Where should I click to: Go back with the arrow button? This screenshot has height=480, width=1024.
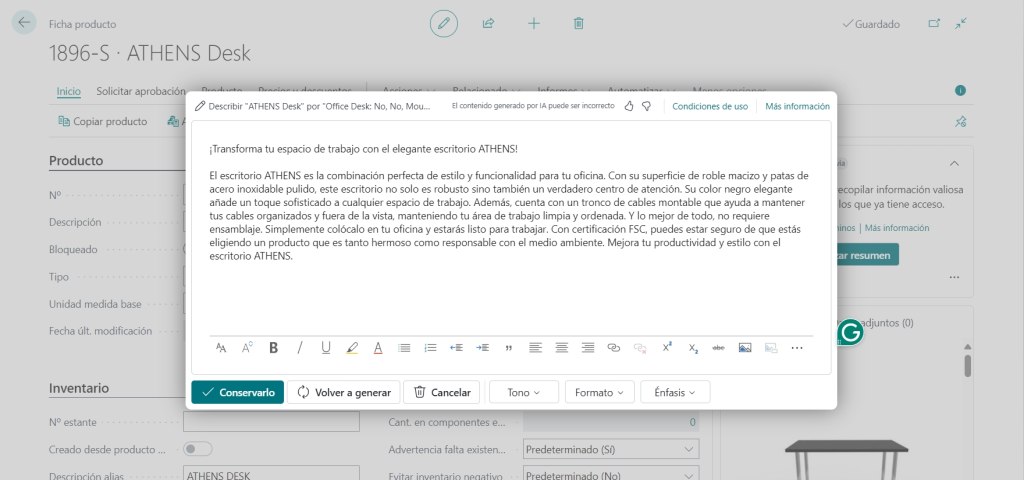pyautogui.click(x=24, y=22)
